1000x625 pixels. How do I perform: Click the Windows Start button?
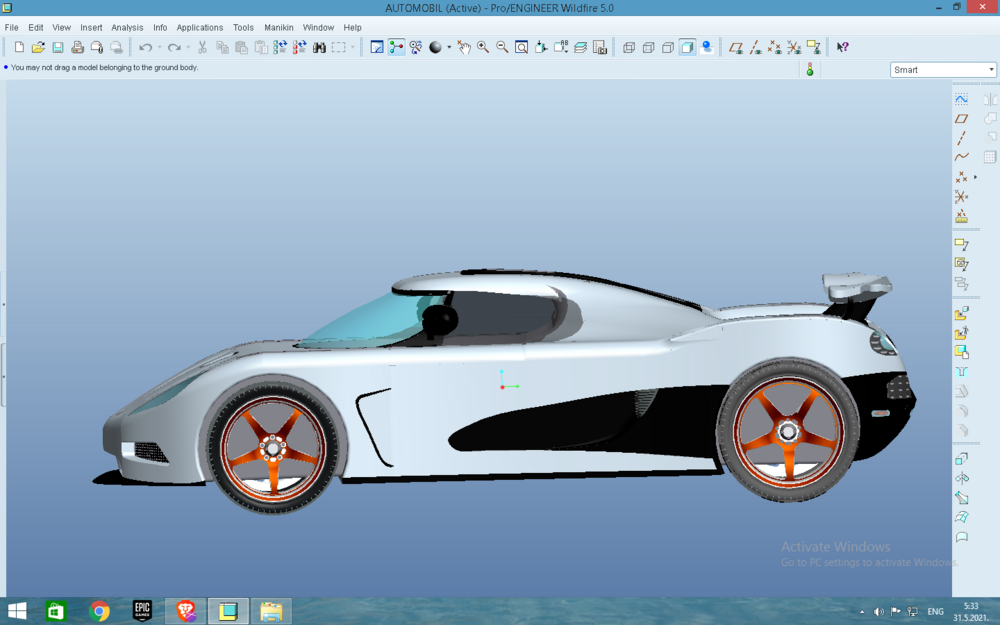click(x=17, y=611)
